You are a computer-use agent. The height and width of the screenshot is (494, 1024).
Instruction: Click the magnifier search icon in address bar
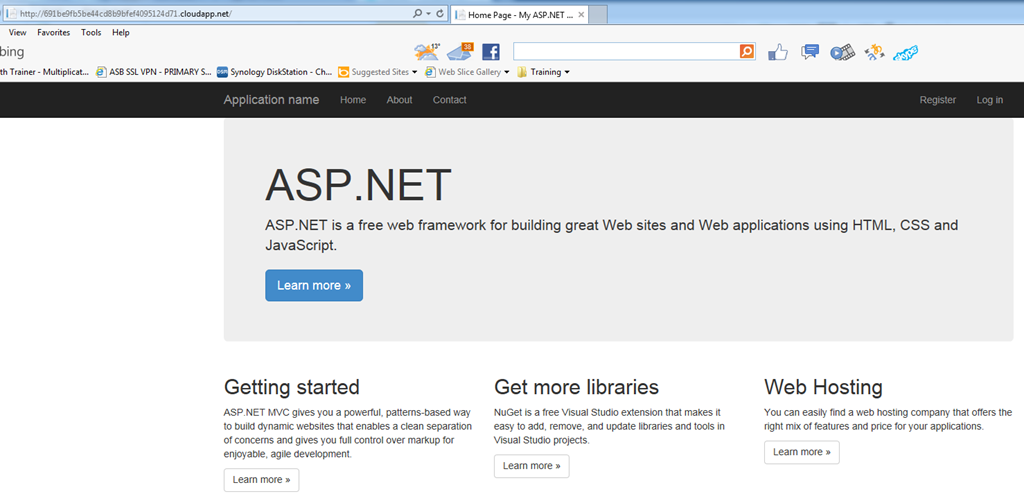pos(418,14)
